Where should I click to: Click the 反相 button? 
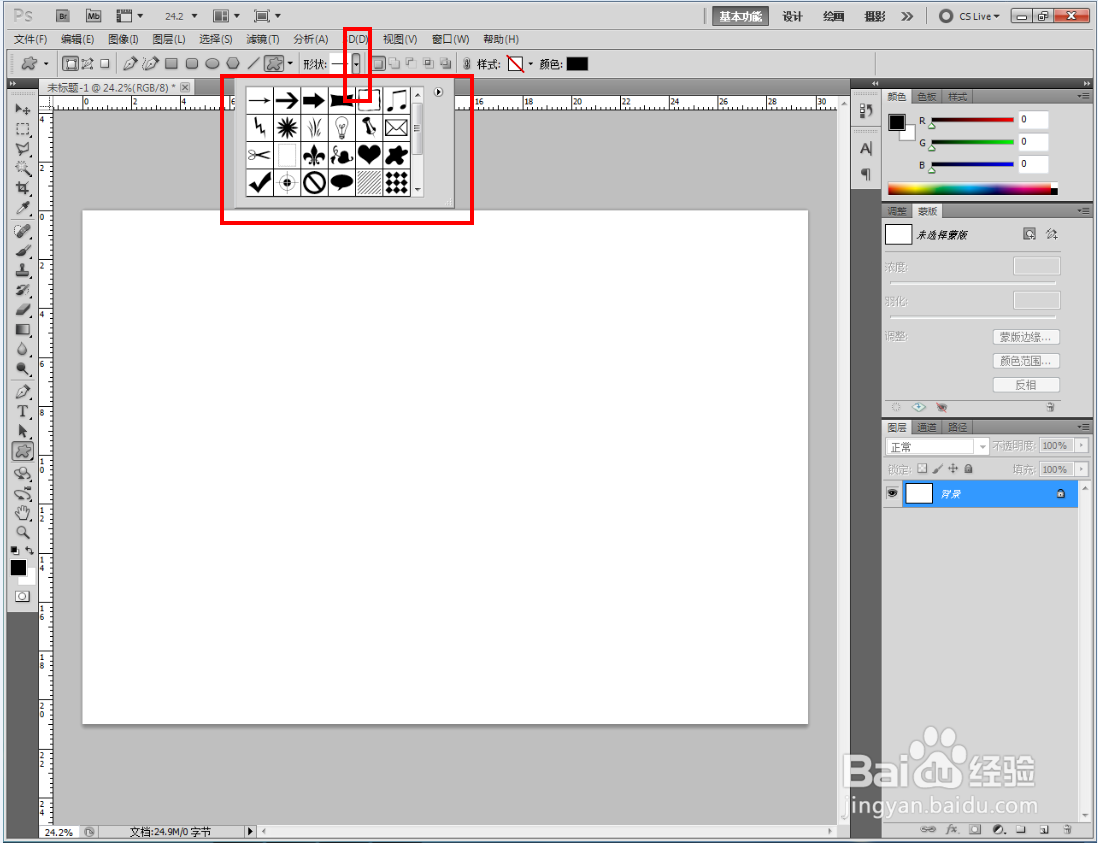click(x=1026, y=384)
